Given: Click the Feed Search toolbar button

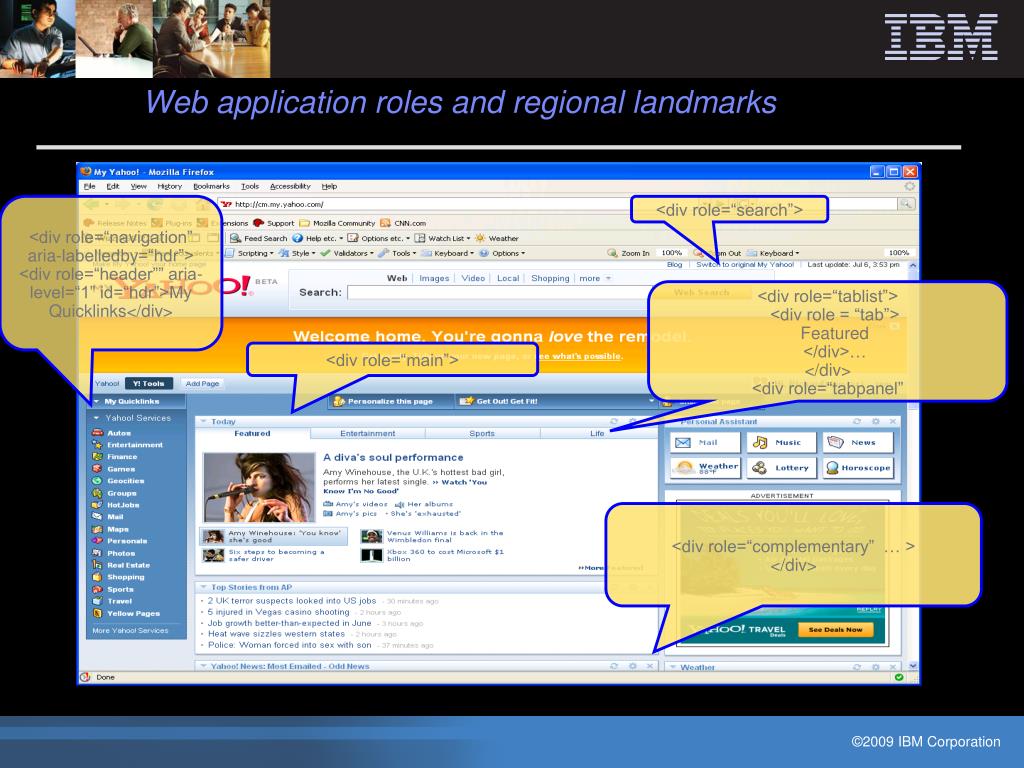Looking at the screenshot, I should click(259, 238).
